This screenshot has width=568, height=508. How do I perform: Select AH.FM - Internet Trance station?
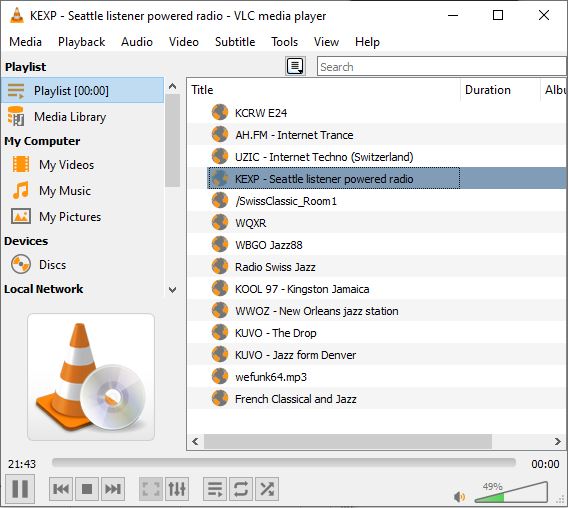377,135
